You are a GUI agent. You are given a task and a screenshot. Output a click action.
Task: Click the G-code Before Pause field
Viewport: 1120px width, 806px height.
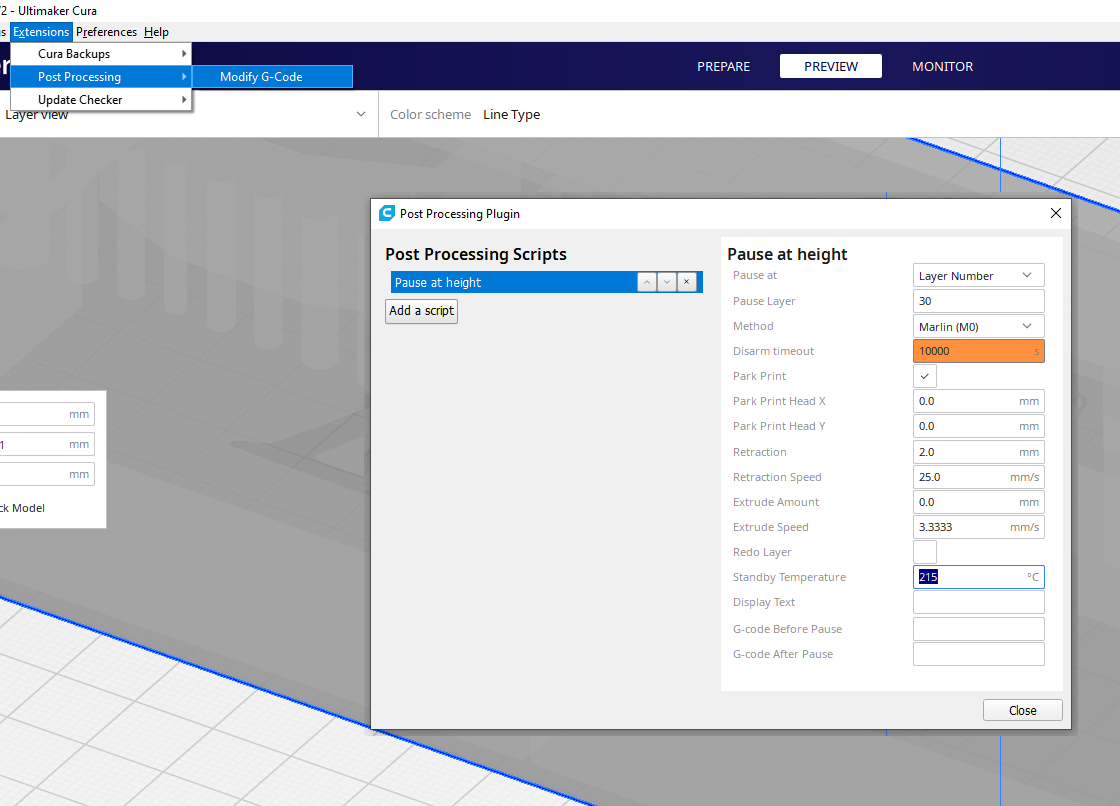click(x=979, y=629)
